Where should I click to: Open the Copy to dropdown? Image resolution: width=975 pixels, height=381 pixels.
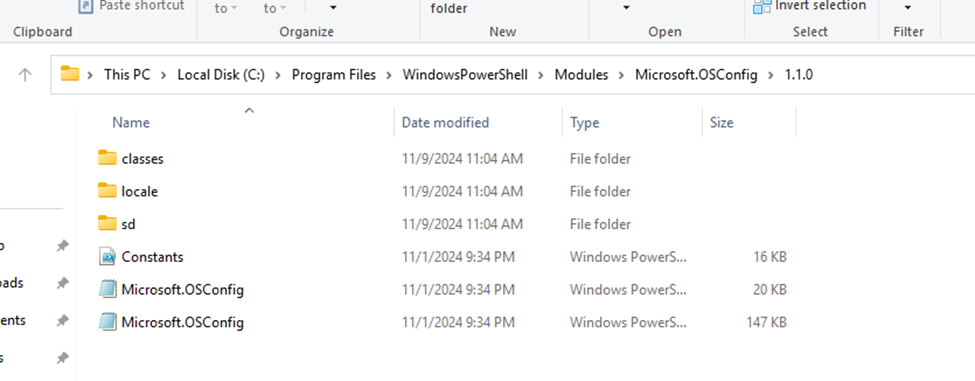[x=275, y=8]
